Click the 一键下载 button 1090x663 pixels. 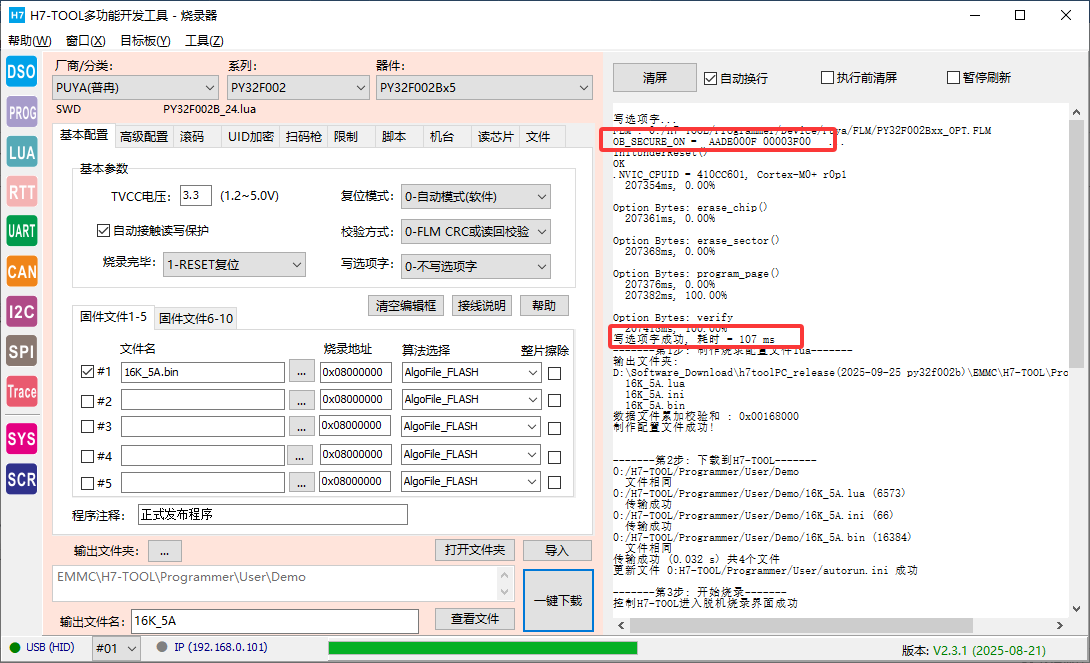coord(557,601)
